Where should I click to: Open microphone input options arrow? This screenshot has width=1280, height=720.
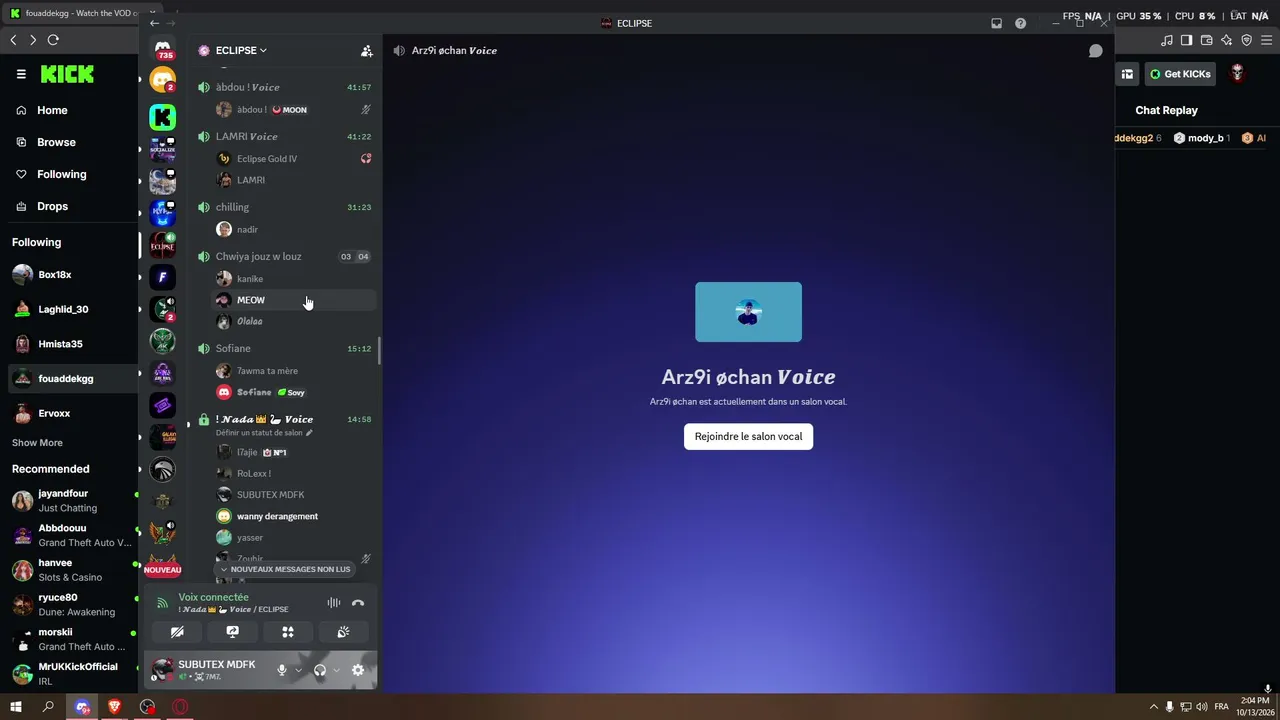tap(298, 670)
